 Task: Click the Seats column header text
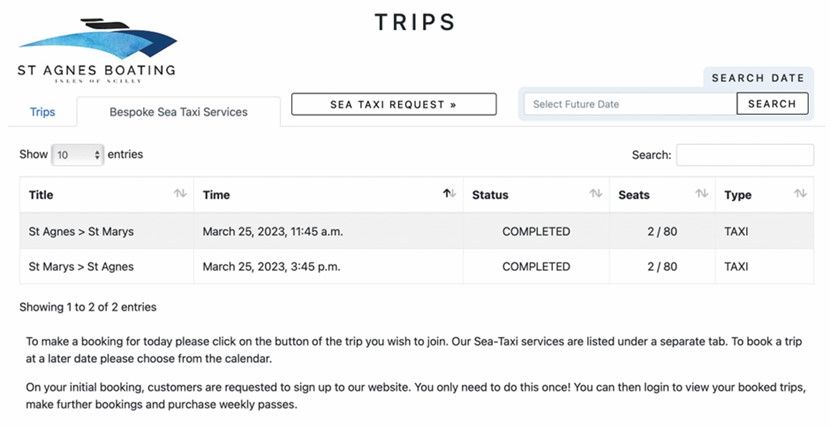(634, 195)
